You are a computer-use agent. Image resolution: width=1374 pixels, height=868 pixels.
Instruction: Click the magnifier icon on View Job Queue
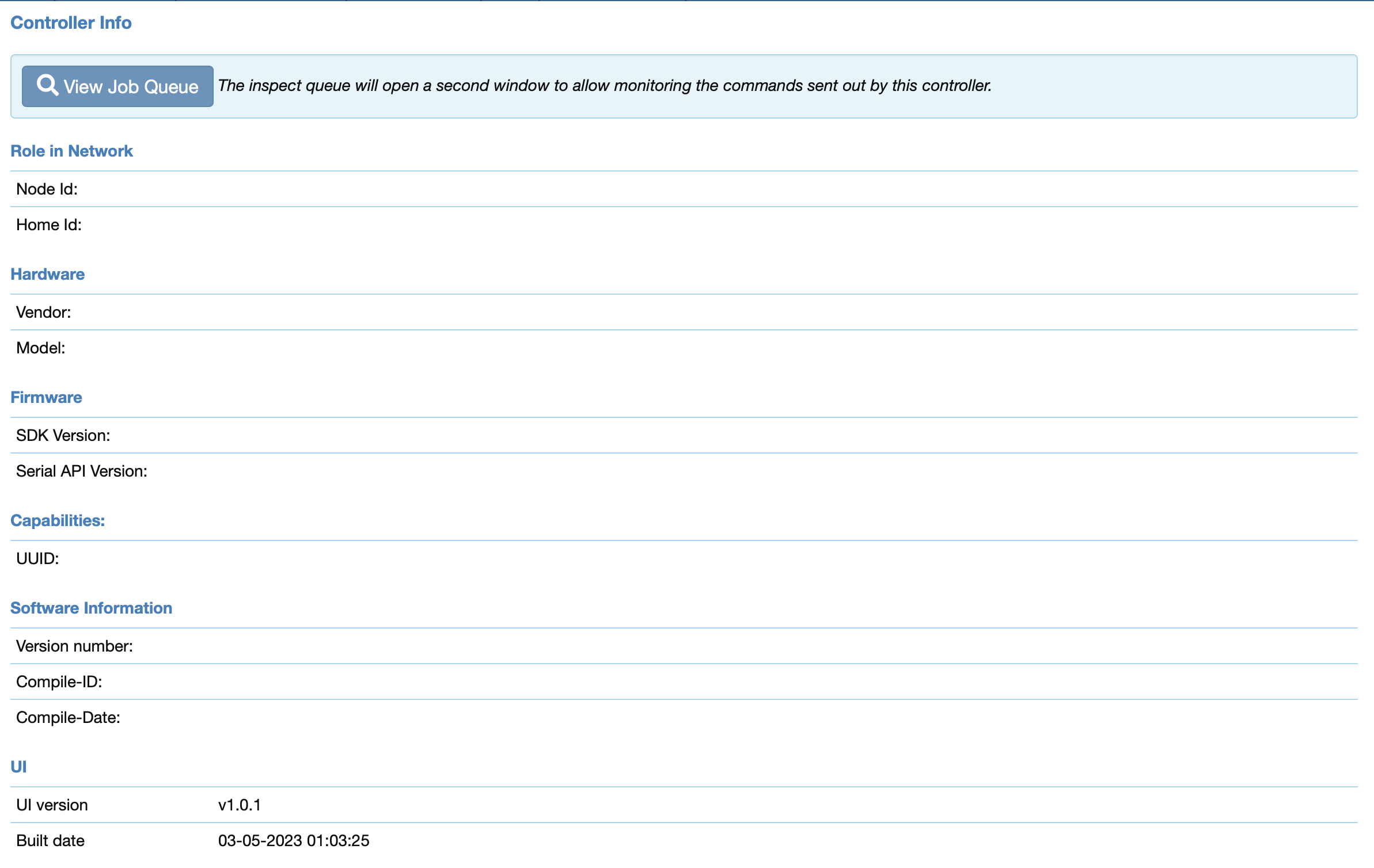(47, 85)
